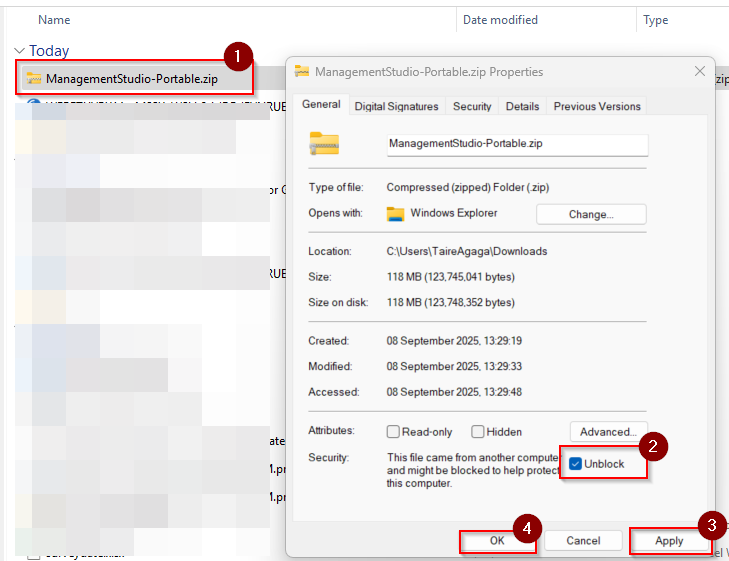Sort by Date modified column header
729x561 pixels.
[500, 20]
